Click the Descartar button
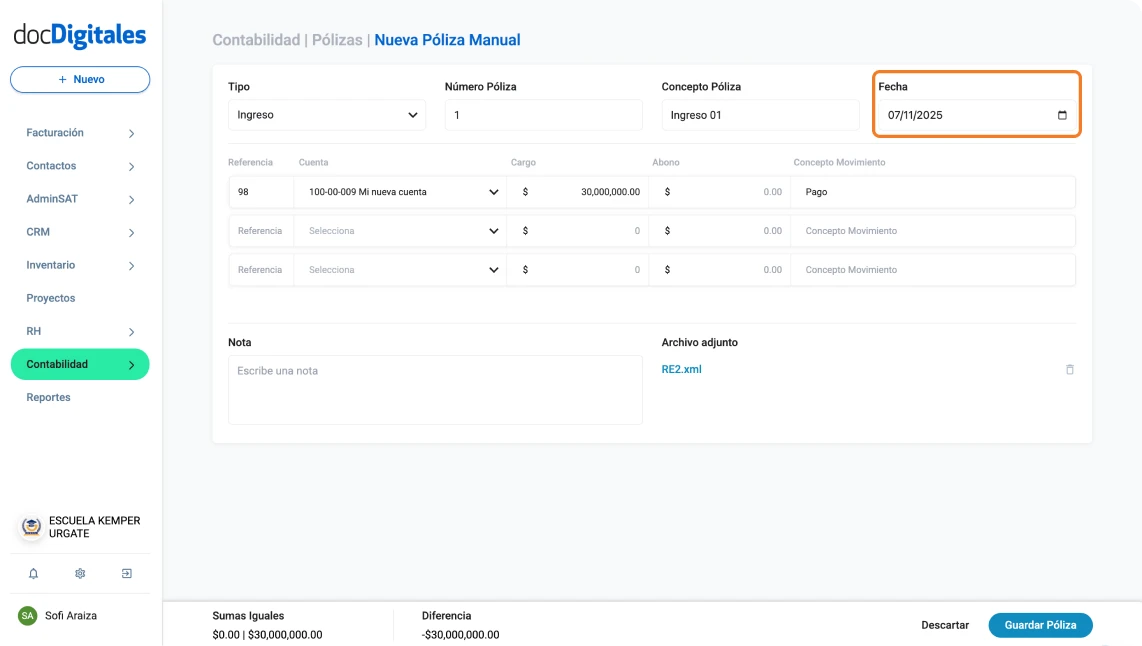The width and height of the screenshot is (1142, 646). (x=945, y=625)
